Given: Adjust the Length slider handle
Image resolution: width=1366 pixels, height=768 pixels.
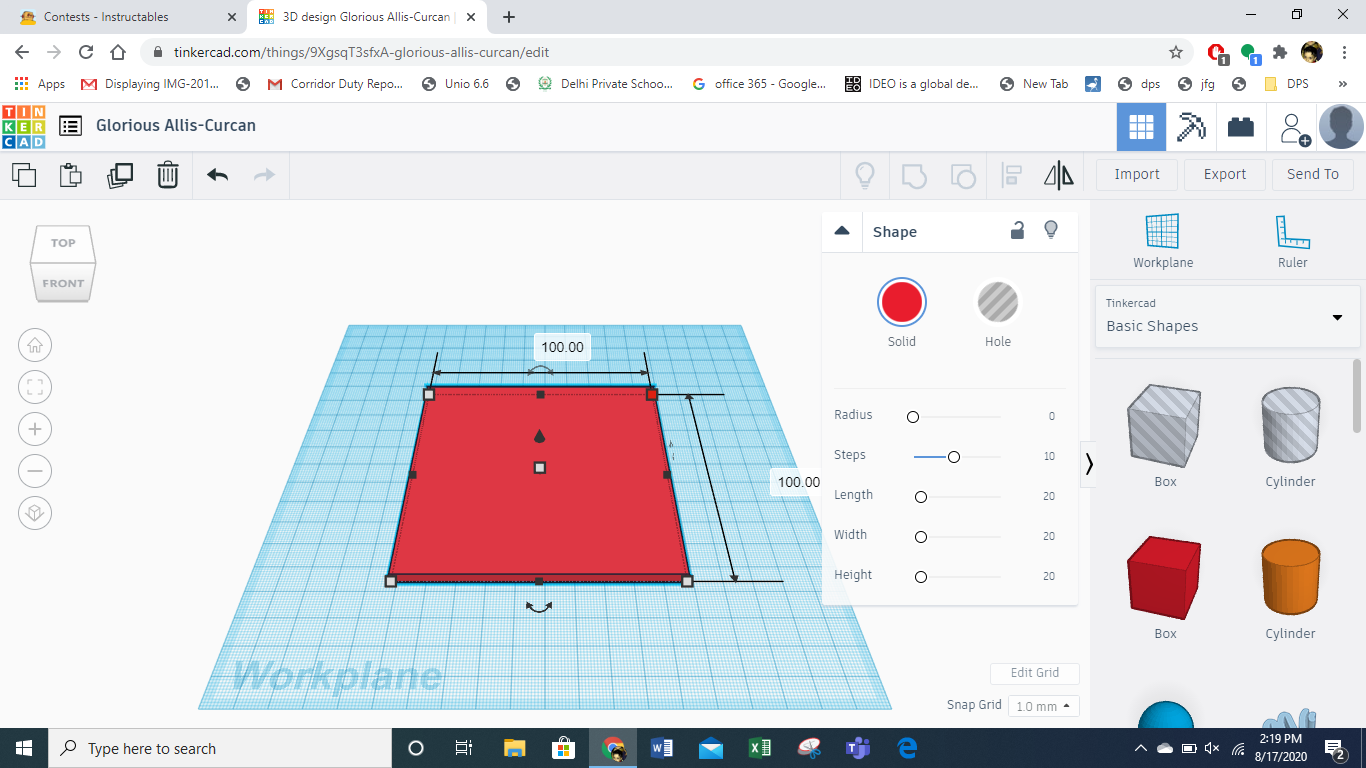Looking at the screenshot, I should tap(921, 497).
